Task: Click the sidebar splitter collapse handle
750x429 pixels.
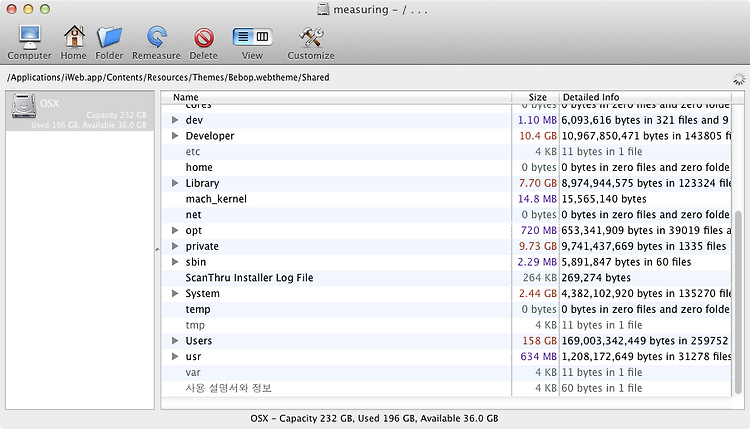Action: [x=157, y=250]
